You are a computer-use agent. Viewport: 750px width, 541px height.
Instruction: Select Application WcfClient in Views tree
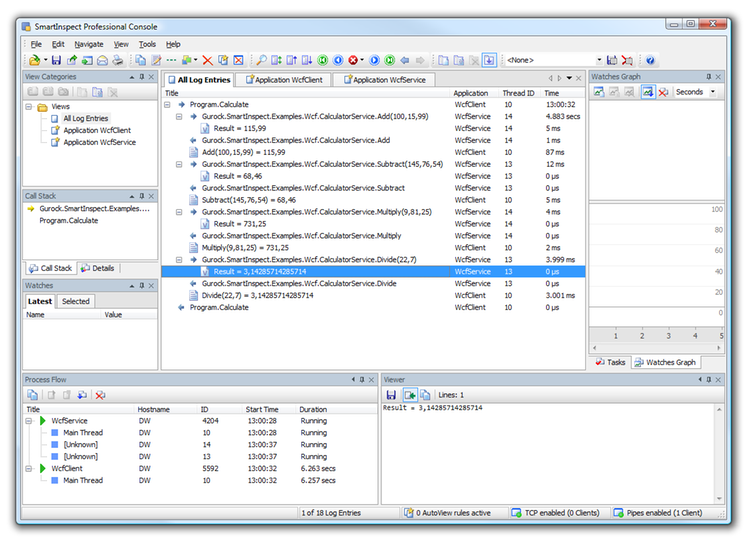(x=97, y=130)
